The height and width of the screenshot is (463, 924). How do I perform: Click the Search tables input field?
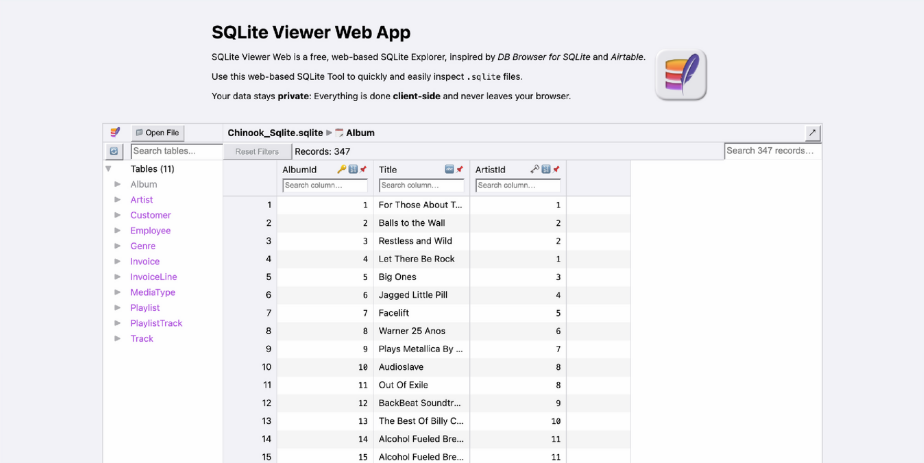(x=177, y=151)
